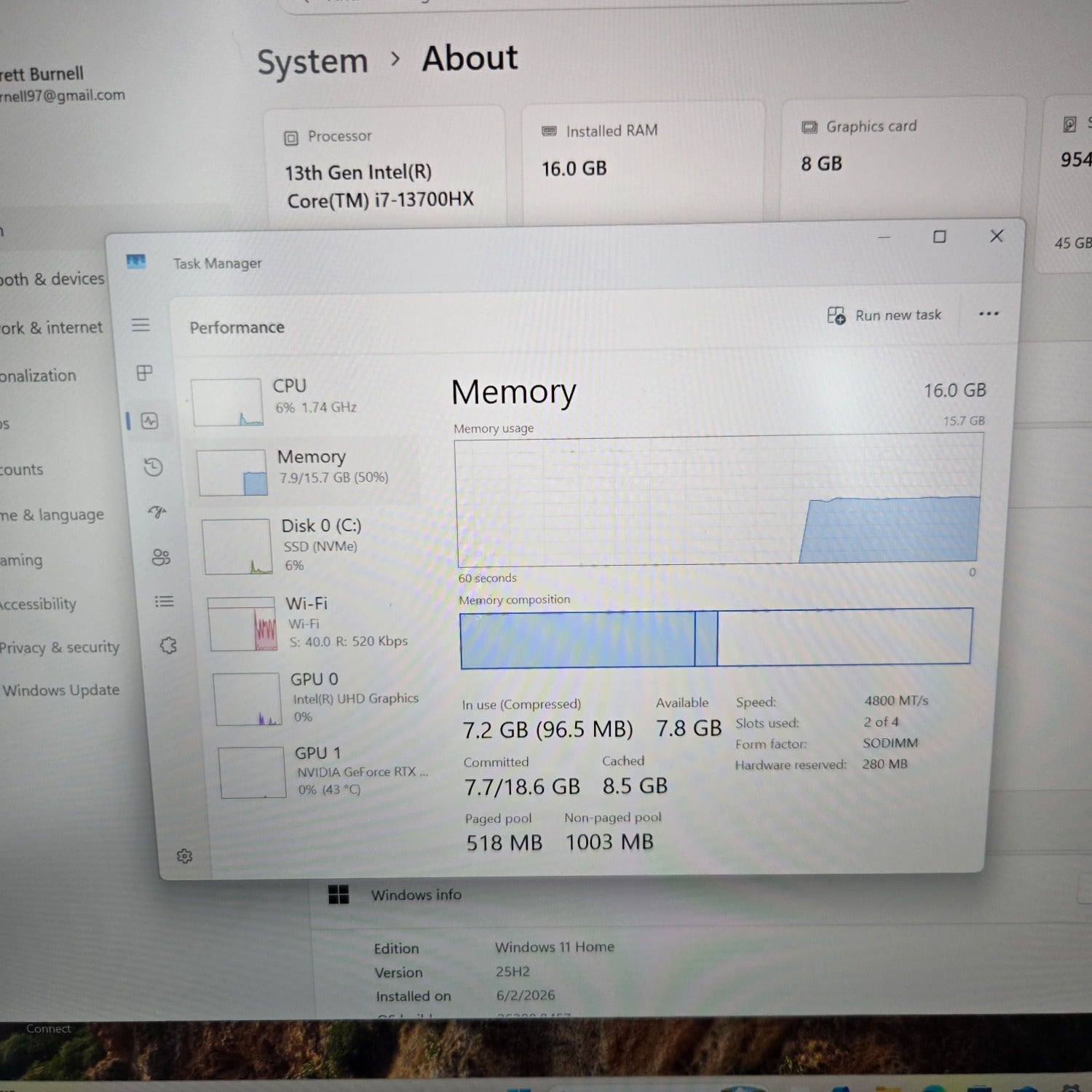1092x1092 pixels.
Task: Open Privacy & security settings
Action: pyautogui.click(x=59, y=647)
